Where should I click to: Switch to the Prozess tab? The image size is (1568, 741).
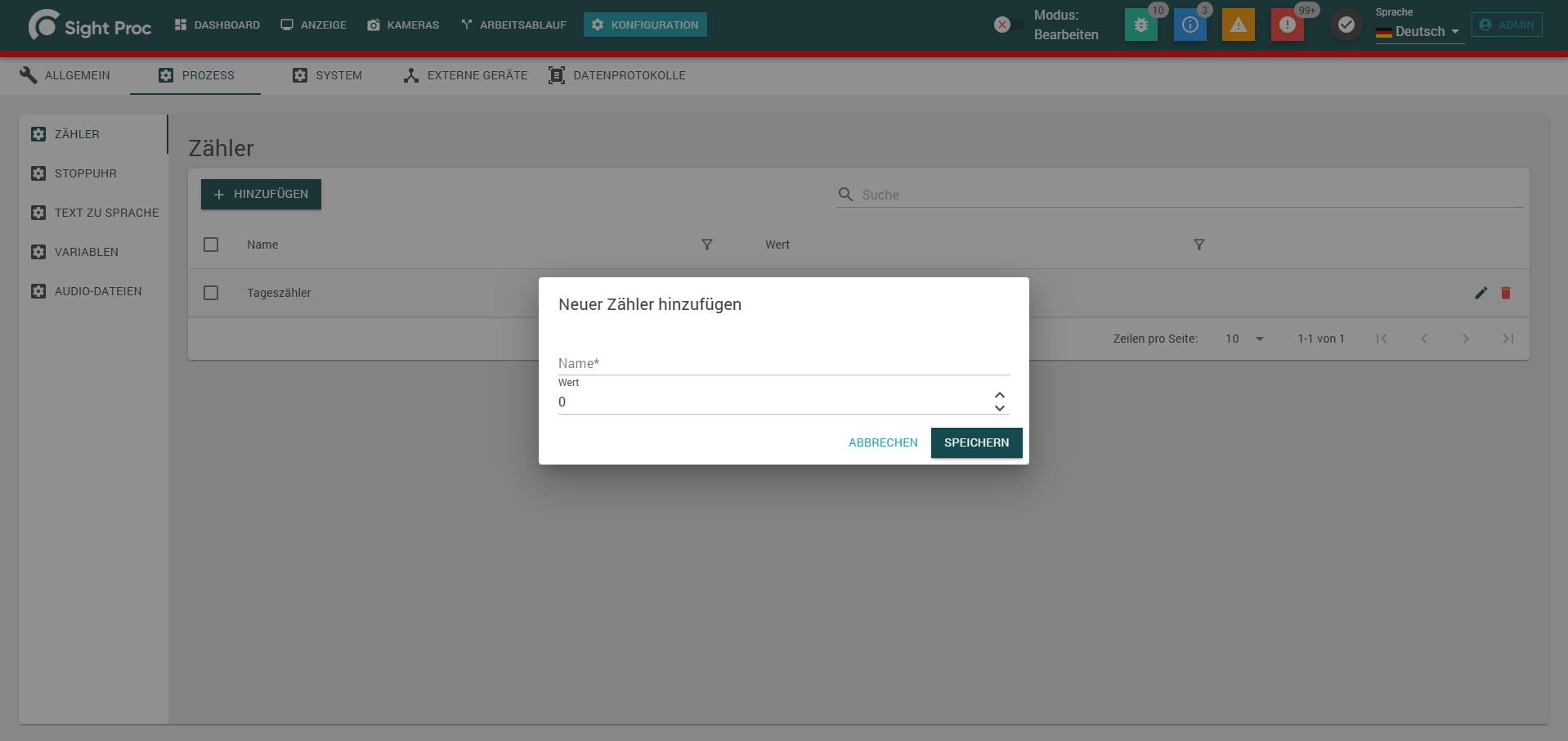[x=195, y=75]
